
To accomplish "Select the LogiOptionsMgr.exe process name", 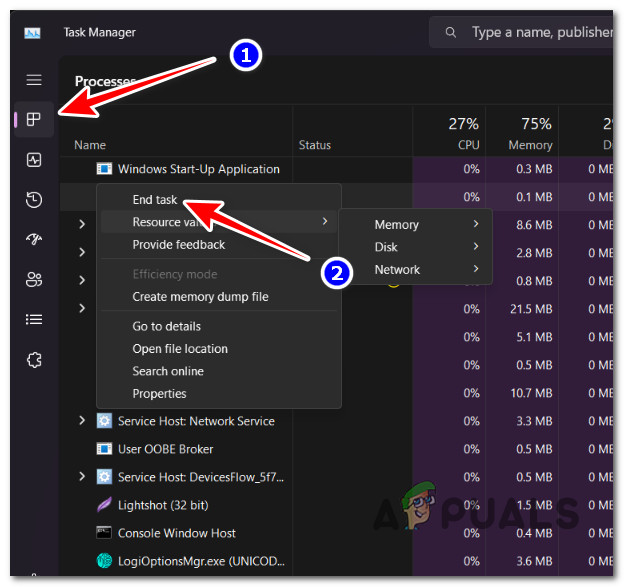I will point(201,561).
